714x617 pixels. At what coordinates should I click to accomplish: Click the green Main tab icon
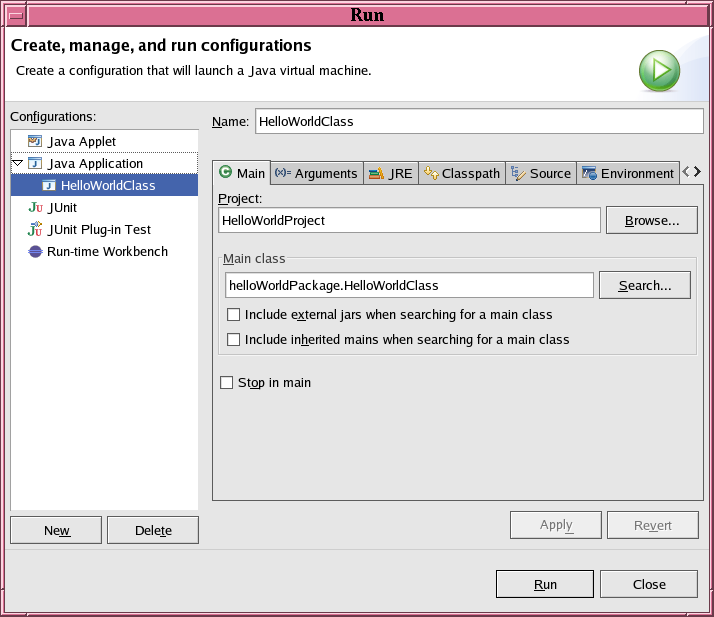pos(225,172)
